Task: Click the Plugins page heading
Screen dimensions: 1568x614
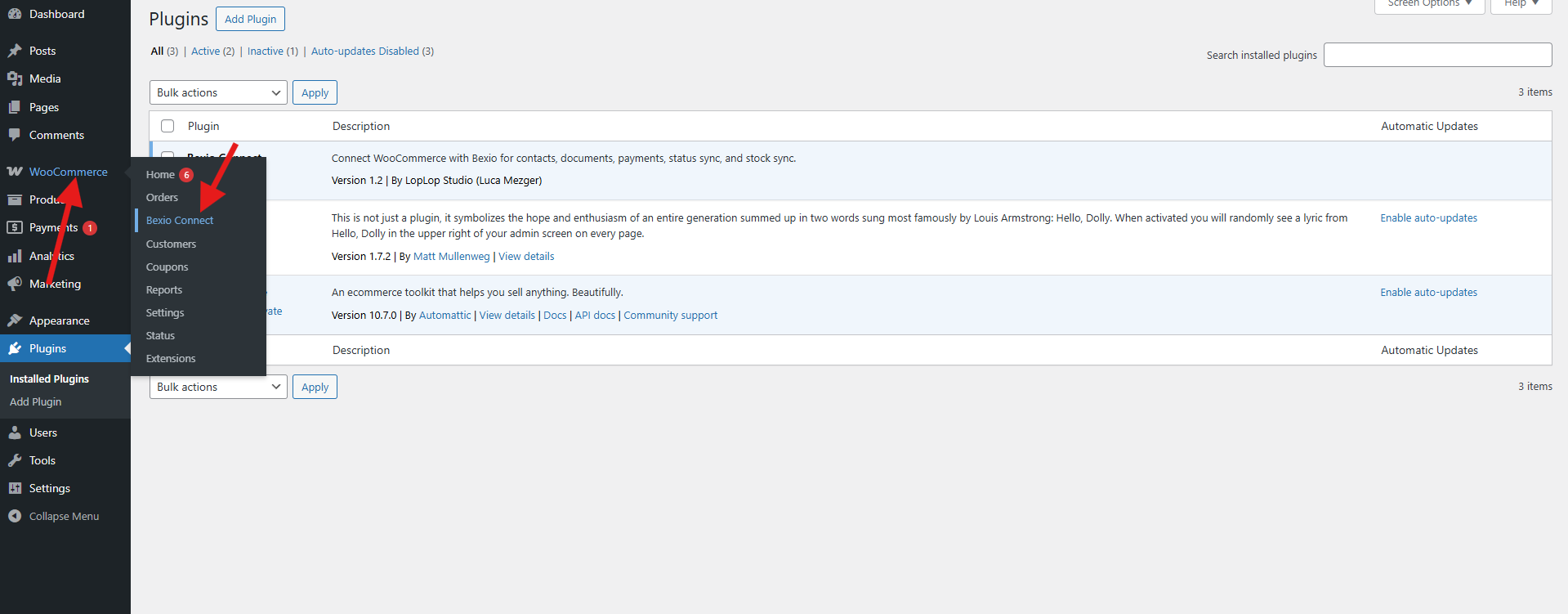Action: tap(179, 19)
